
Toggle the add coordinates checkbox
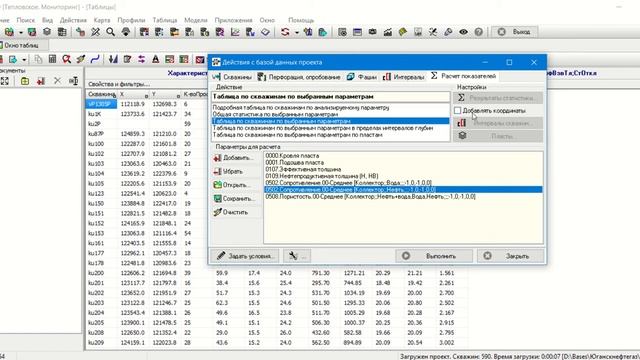pos(458,111)
